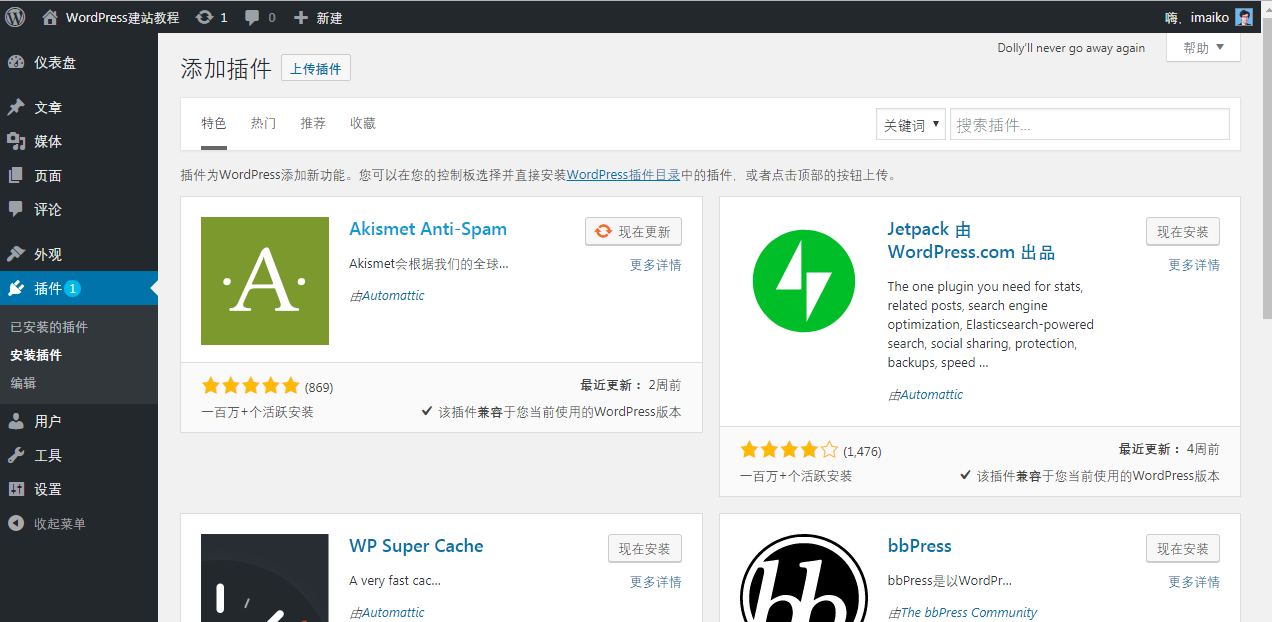The image size is (1272, 622).
Task: Click the 外观 appearance brush icon
Action: 16,254
